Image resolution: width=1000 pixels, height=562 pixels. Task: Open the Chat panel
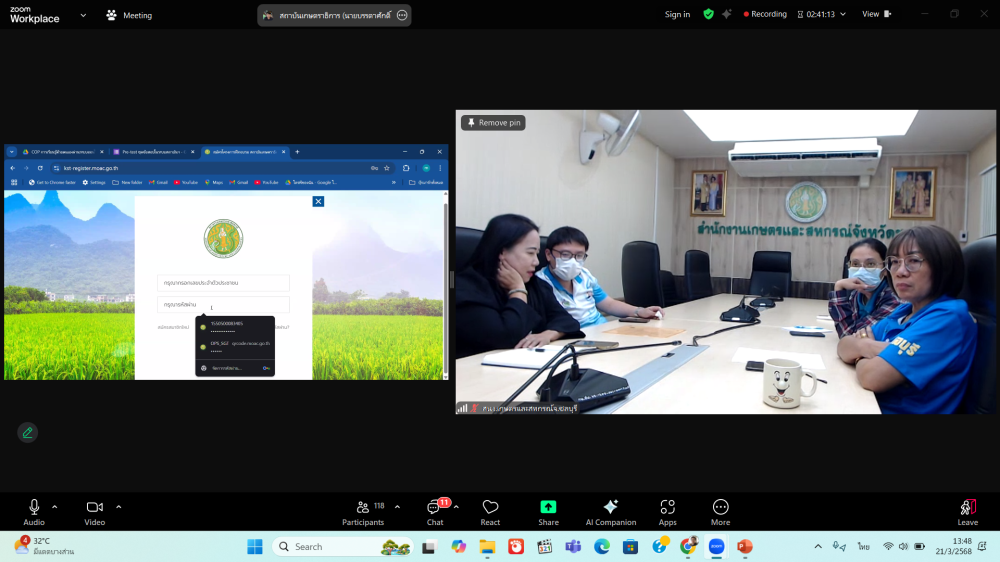[435, 509]
